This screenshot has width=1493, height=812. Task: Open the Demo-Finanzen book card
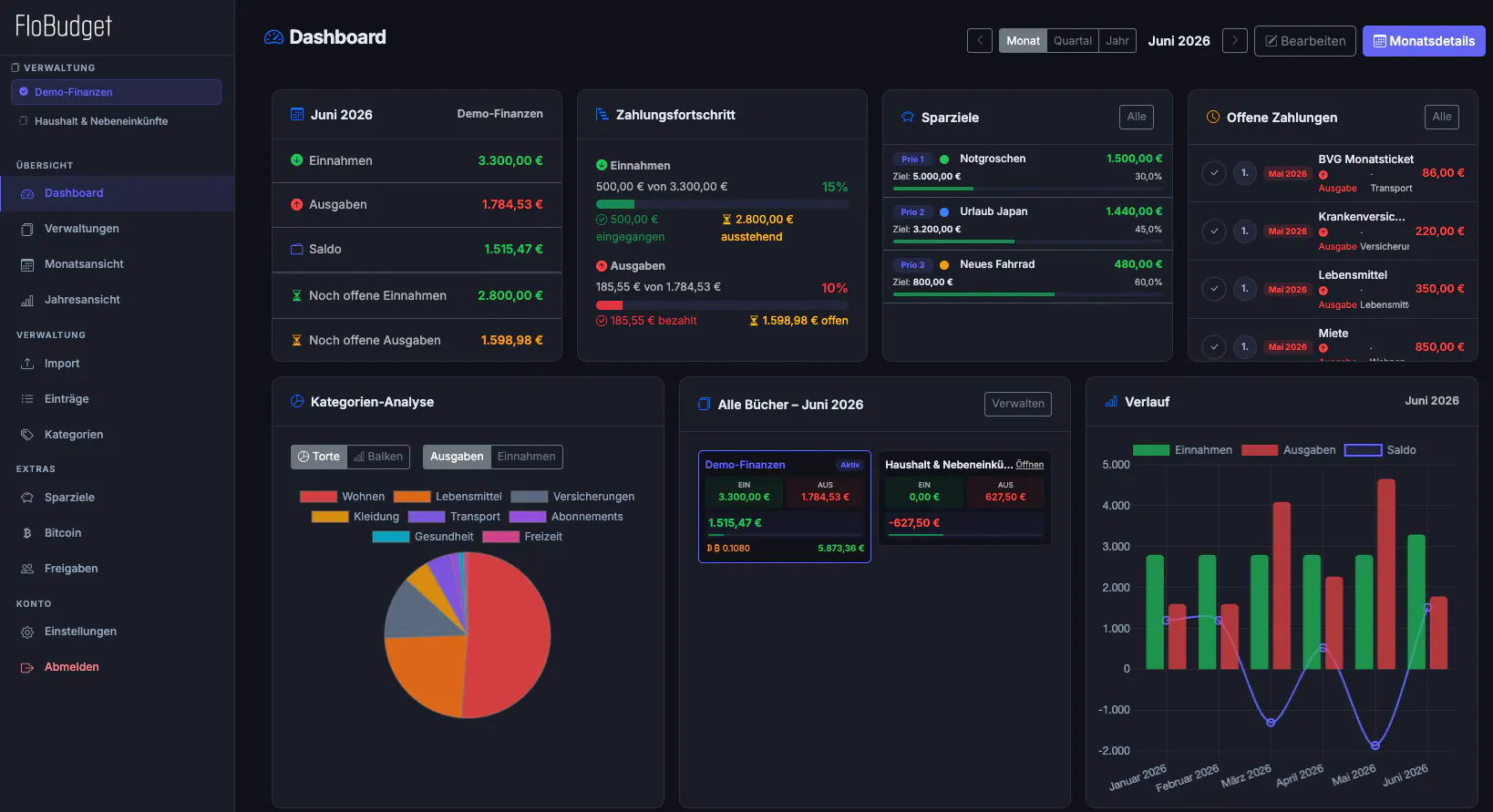(785, 507)
